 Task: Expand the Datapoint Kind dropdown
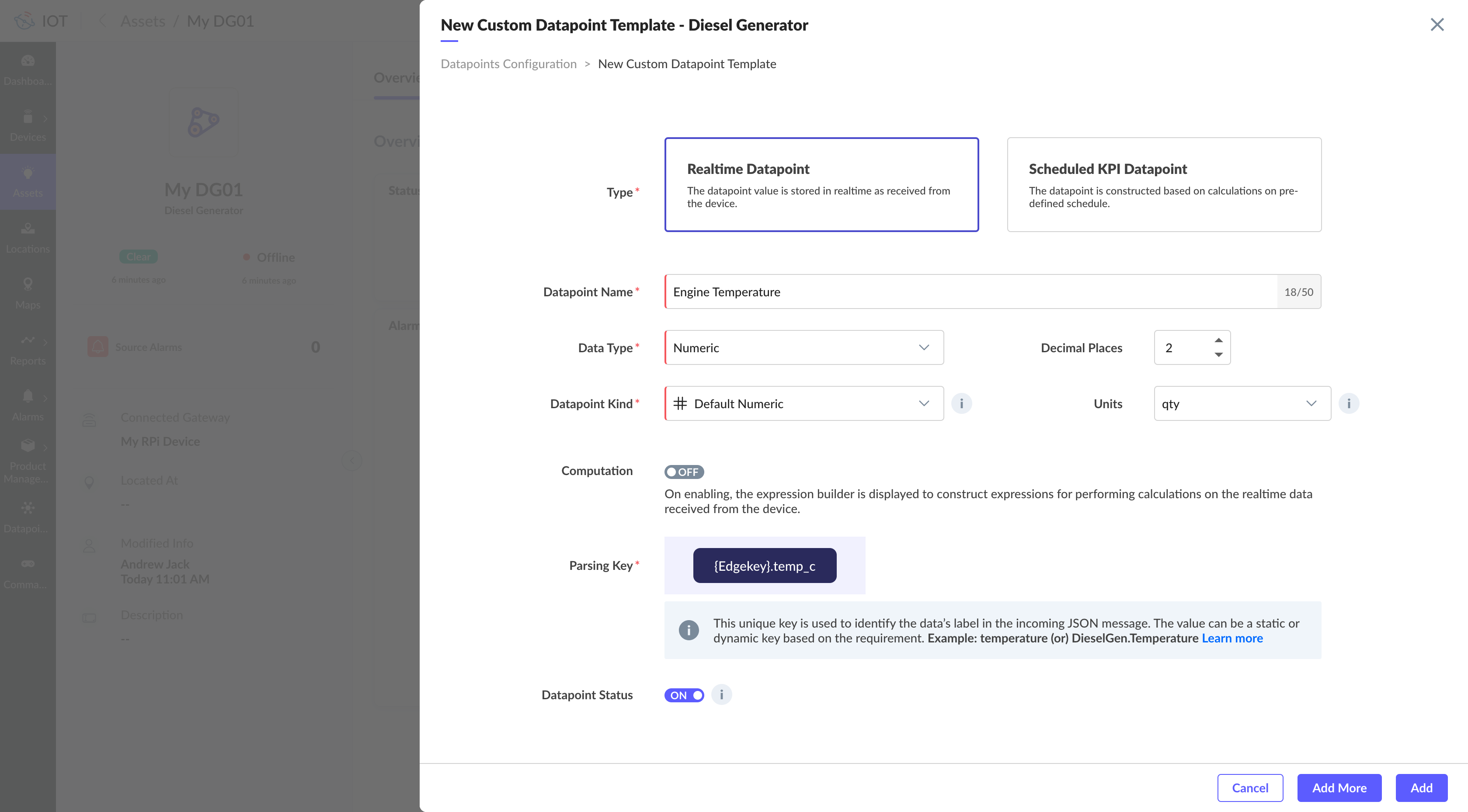[804, 403]
